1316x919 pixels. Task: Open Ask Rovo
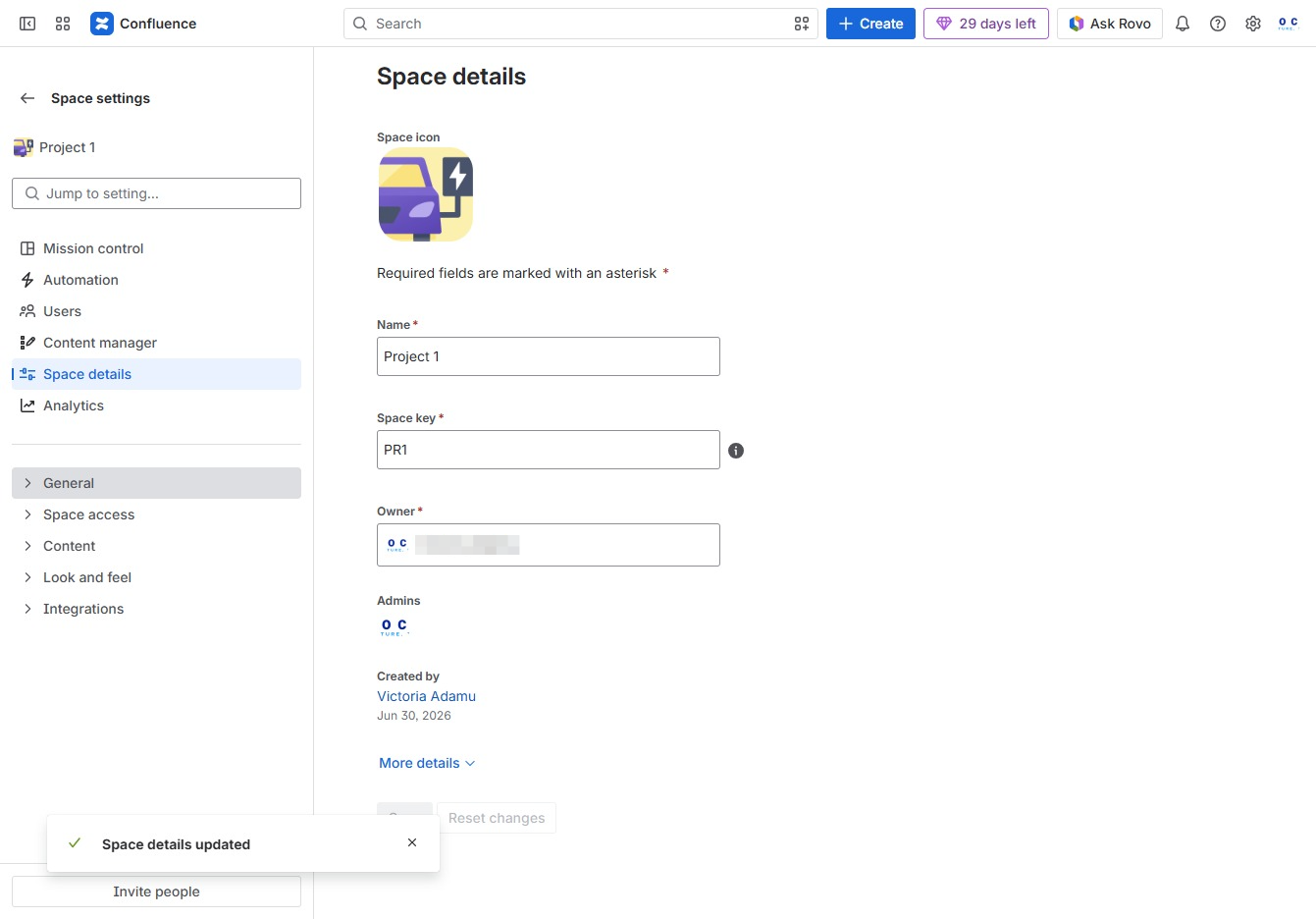click(x=1110, y=24)
